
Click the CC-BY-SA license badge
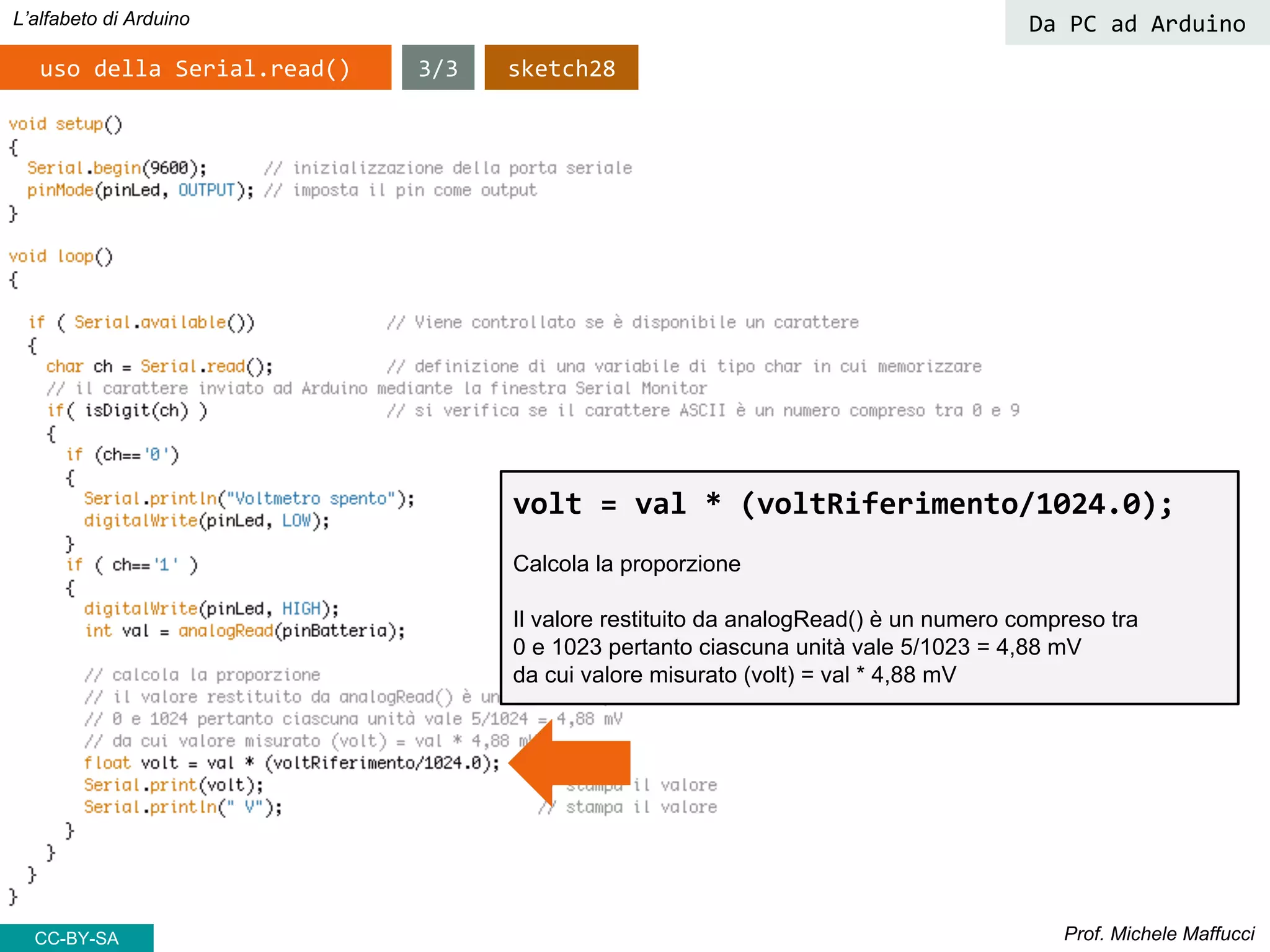[76, 938]
